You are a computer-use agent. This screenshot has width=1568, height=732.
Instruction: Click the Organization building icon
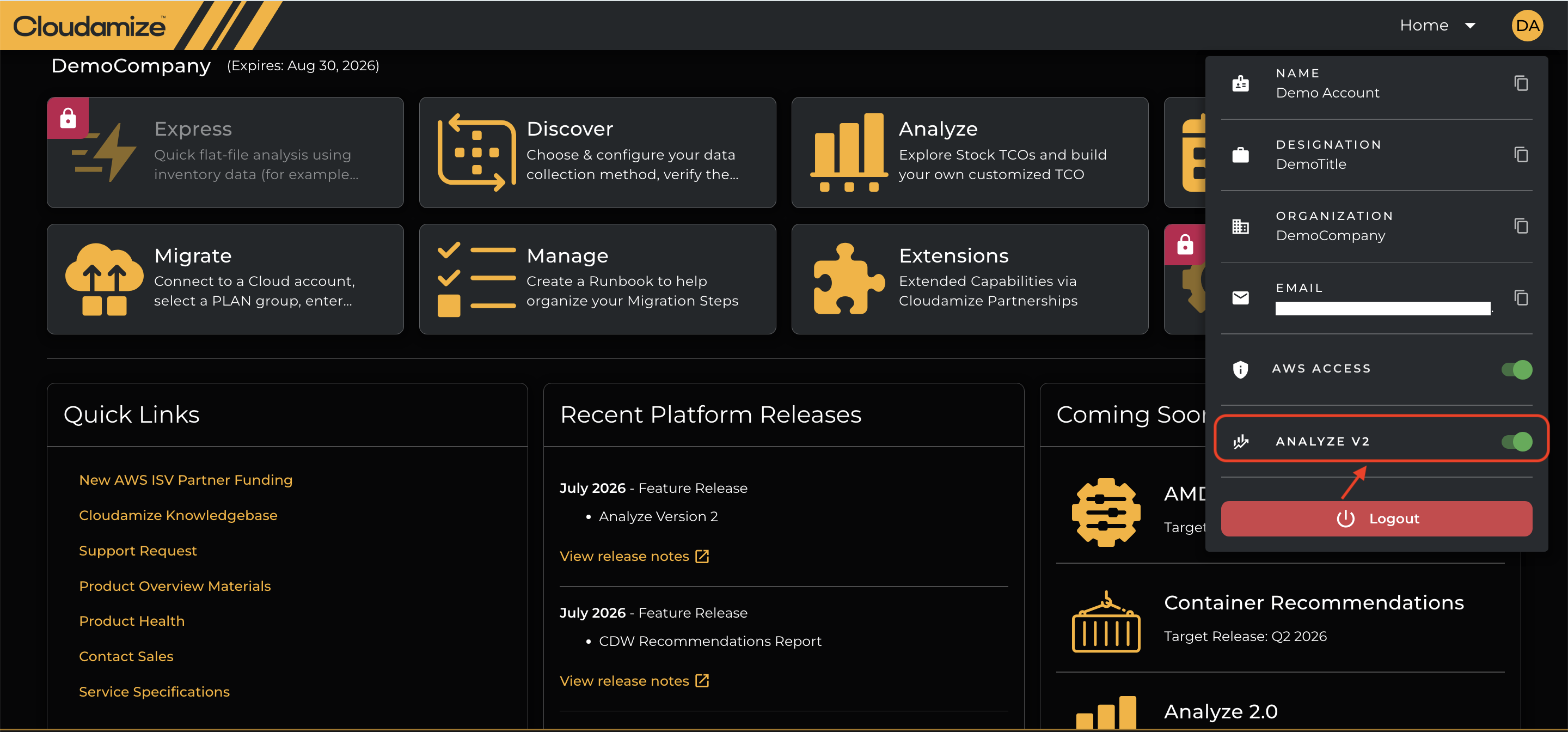tap(1240, 227)
